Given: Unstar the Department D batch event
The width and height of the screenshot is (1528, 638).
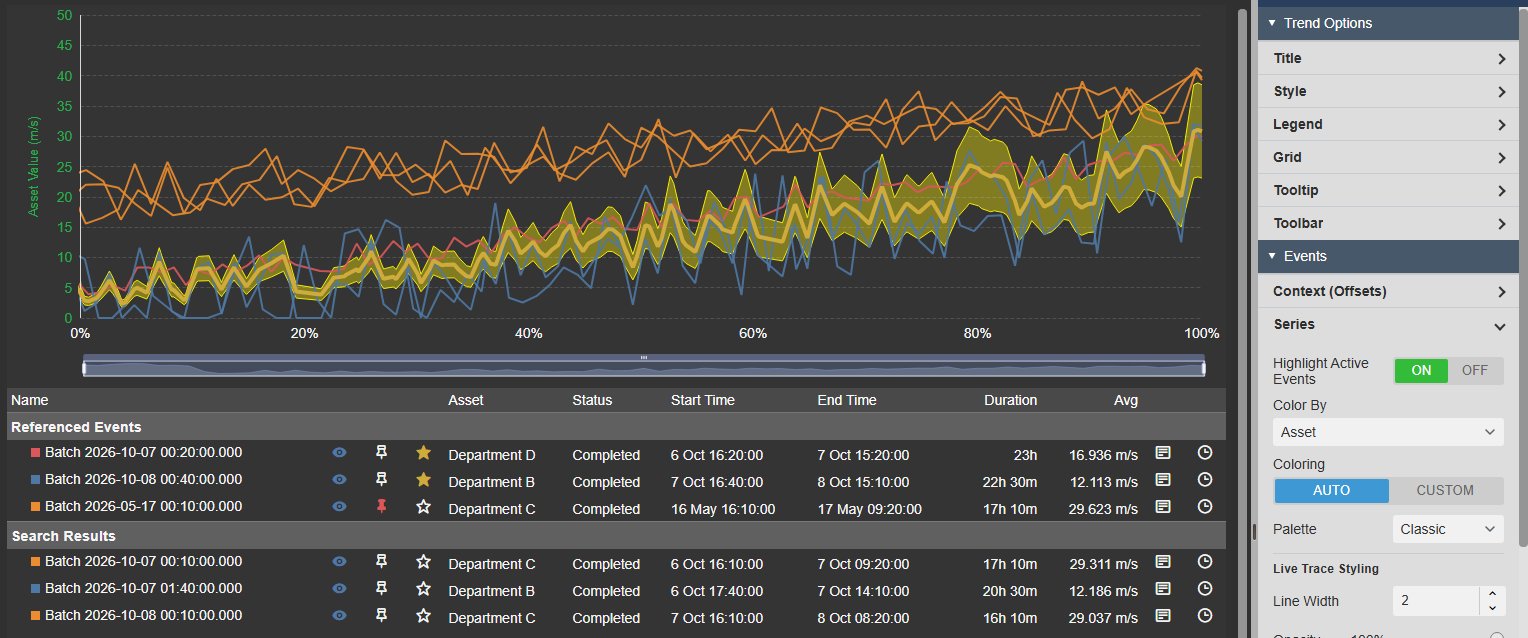Looking at the screenshot, I should tap(423, 453).
